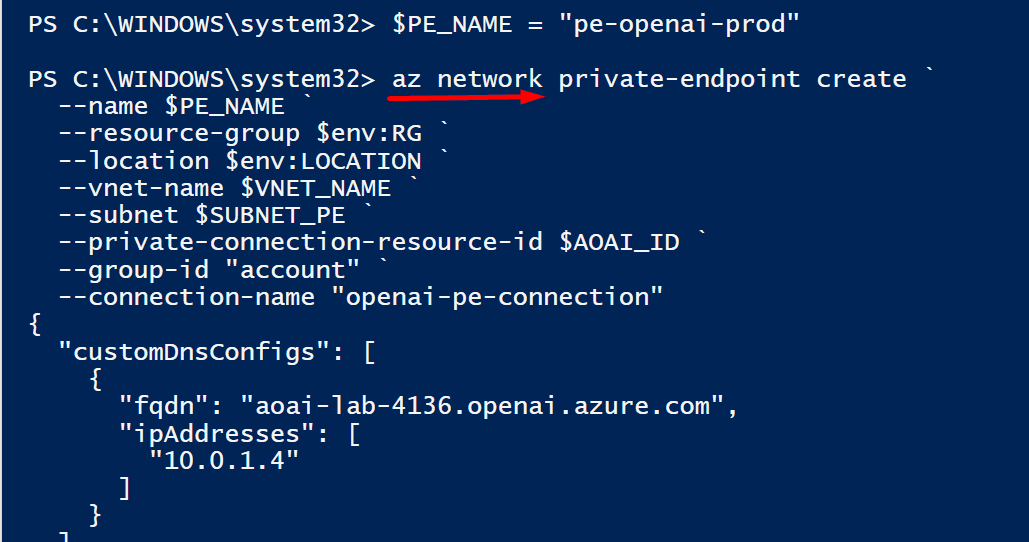The height and width of the screenshot is (542, 1029).
Task: Click the aoai-lab-4136.openai.azure.com value
Action: click(482, 406)
